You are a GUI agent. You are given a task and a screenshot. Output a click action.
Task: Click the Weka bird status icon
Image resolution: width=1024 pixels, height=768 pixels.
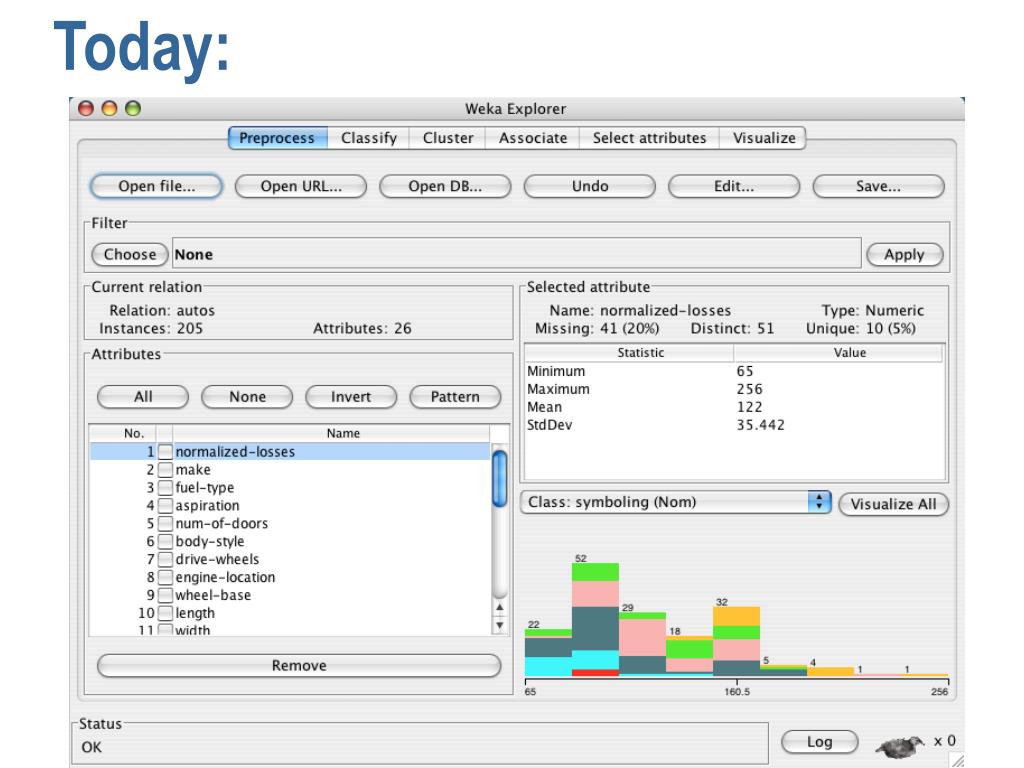pyautogui.click(x=900, y=746)
